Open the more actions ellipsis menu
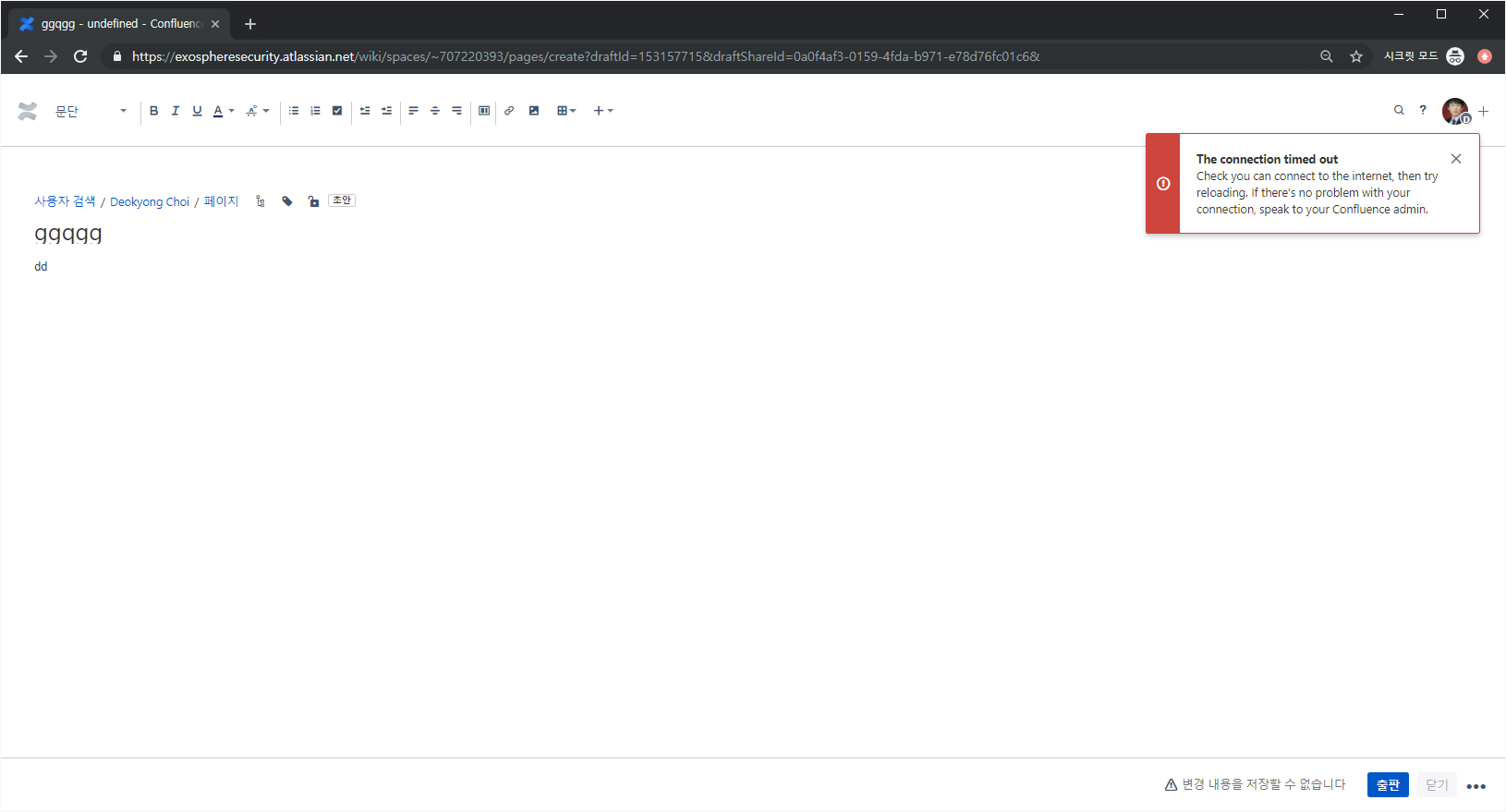 tap(1476, 786)
